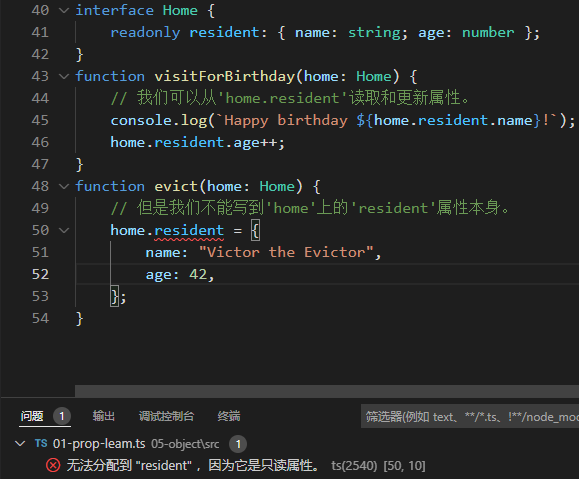
Task: Click the error count badge beside 05-object\src
Action: 238,444
